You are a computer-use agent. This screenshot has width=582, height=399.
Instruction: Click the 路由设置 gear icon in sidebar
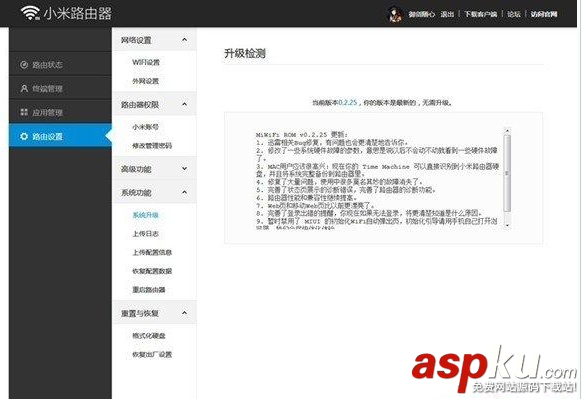coord(24,136)
